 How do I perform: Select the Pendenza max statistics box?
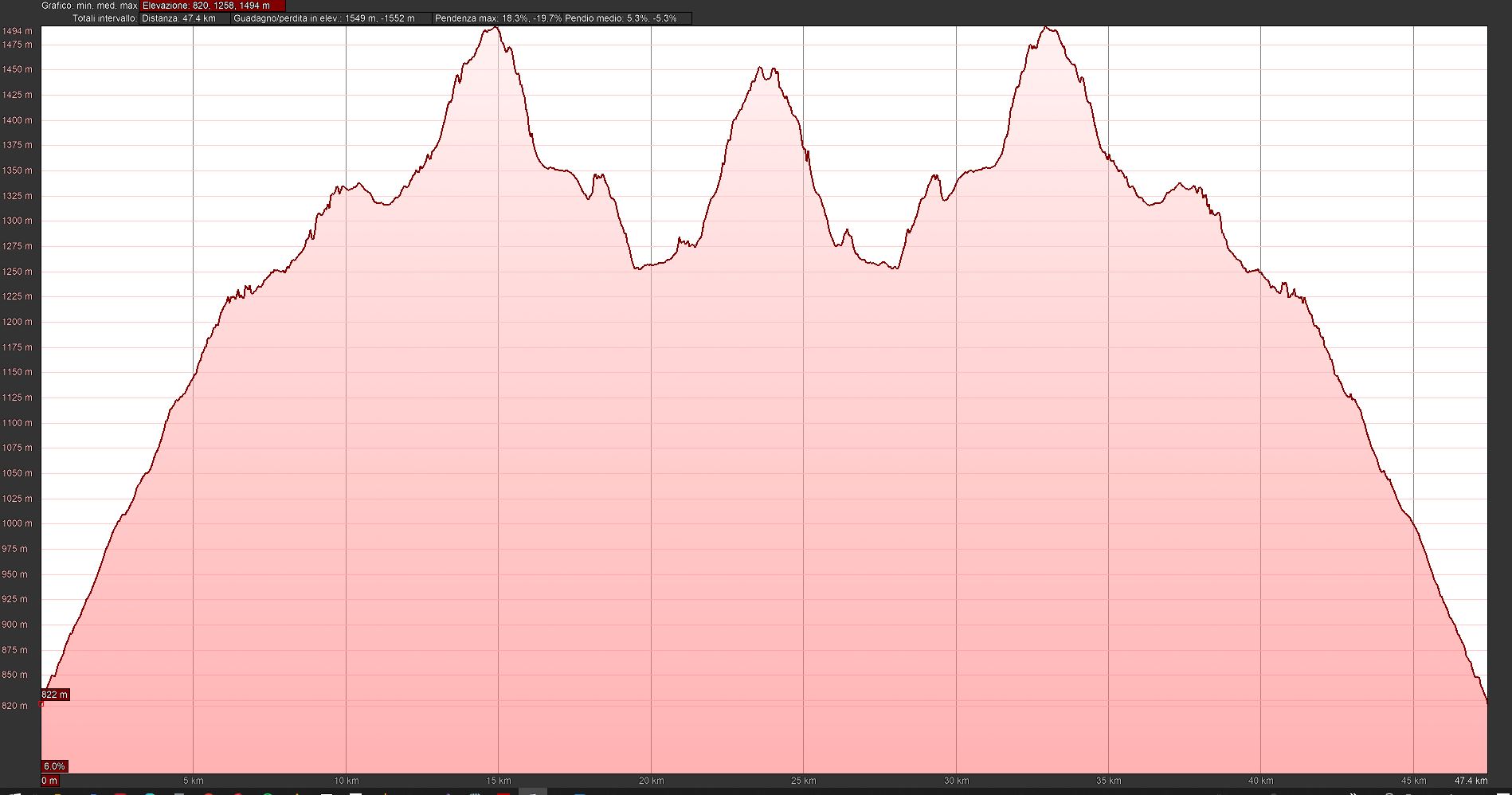click(x=498, y=18)
